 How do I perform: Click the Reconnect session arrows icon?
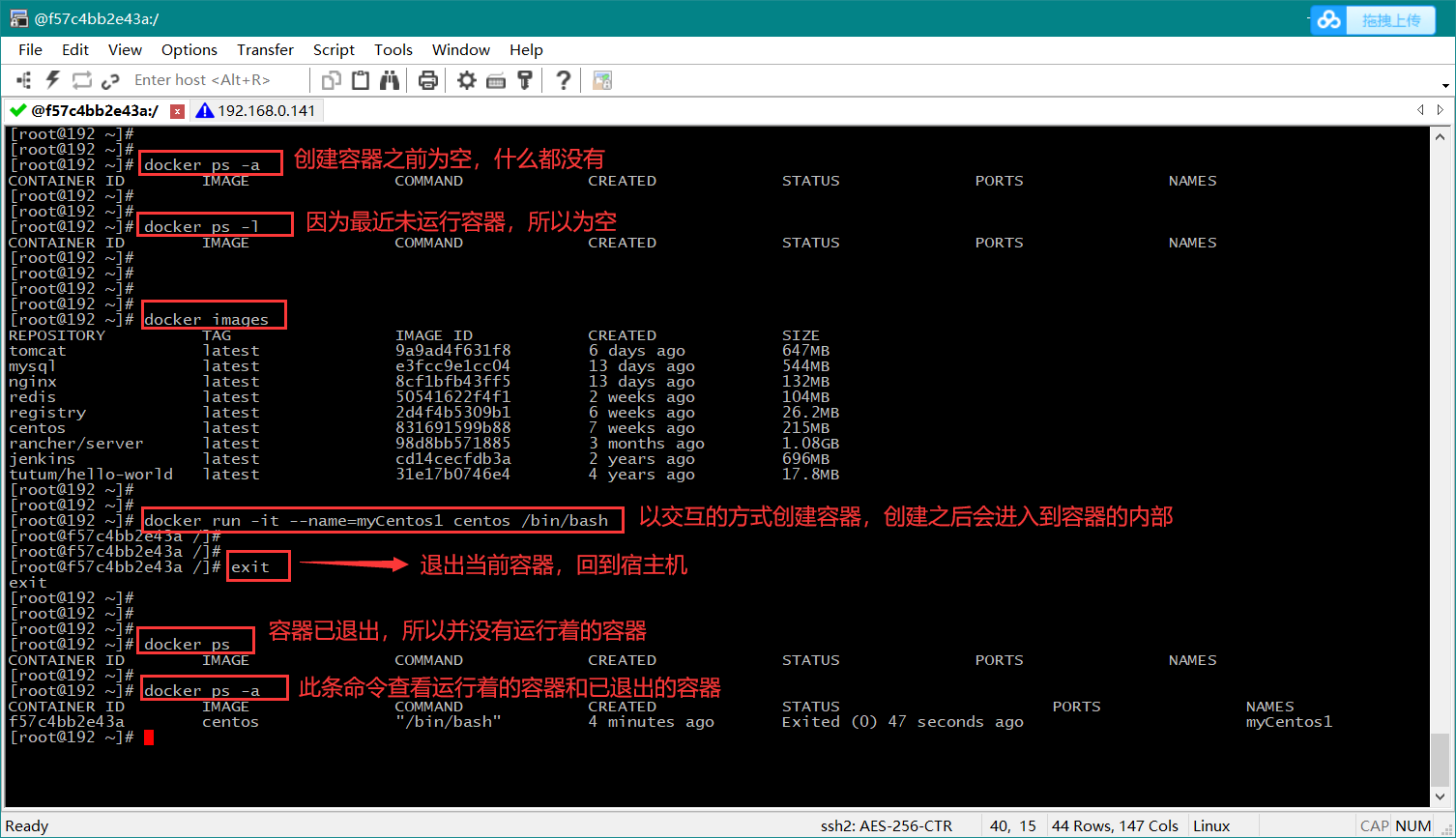(x=82, y=80)
